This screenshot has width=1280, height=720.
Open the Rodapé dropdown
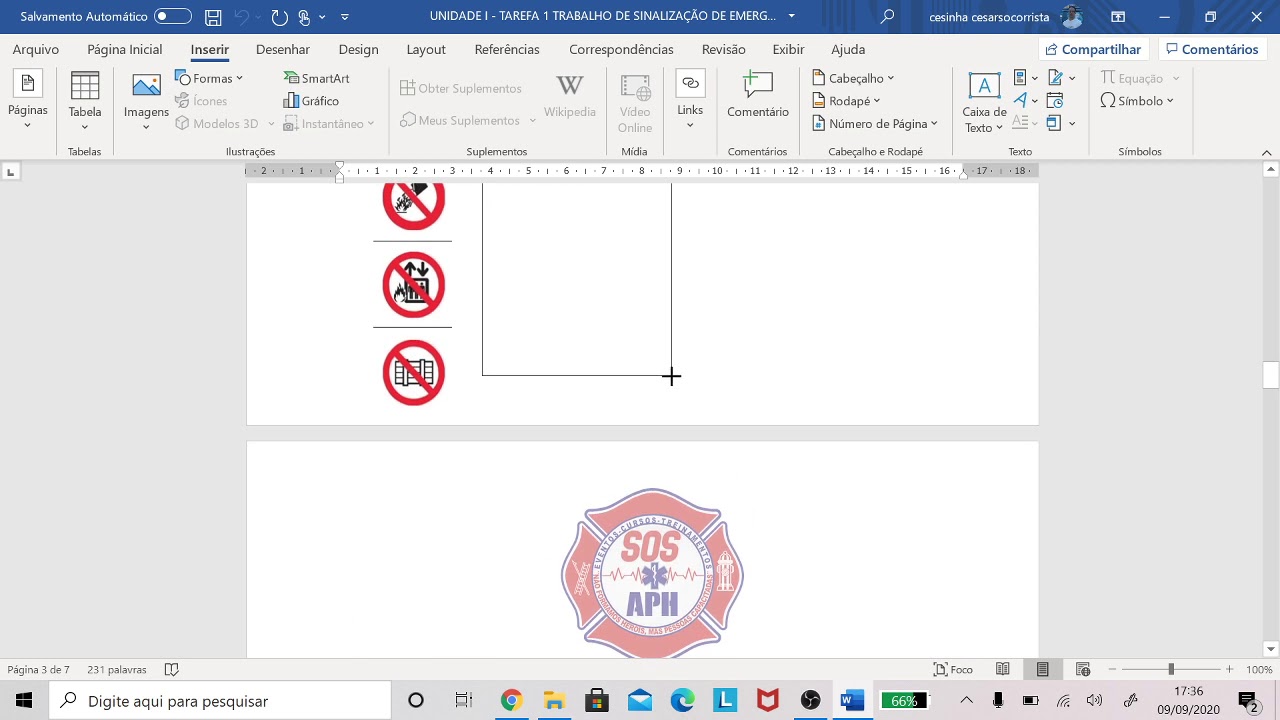(x=846, y=101)
